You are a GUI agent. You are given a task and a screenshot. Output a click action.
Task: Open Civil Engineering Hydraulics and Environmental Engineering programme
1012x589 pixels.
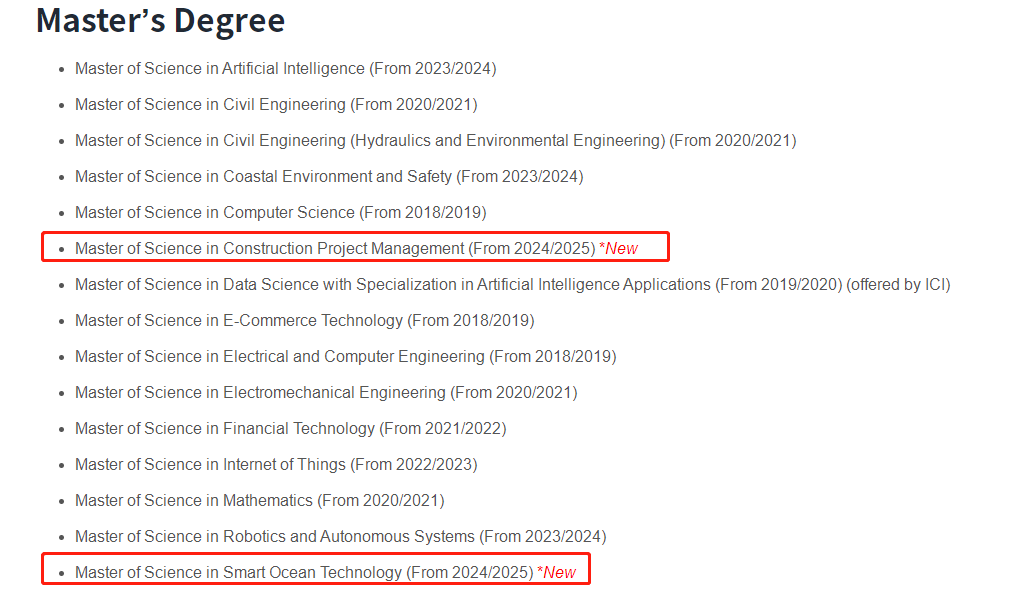[x=370, y=141]
